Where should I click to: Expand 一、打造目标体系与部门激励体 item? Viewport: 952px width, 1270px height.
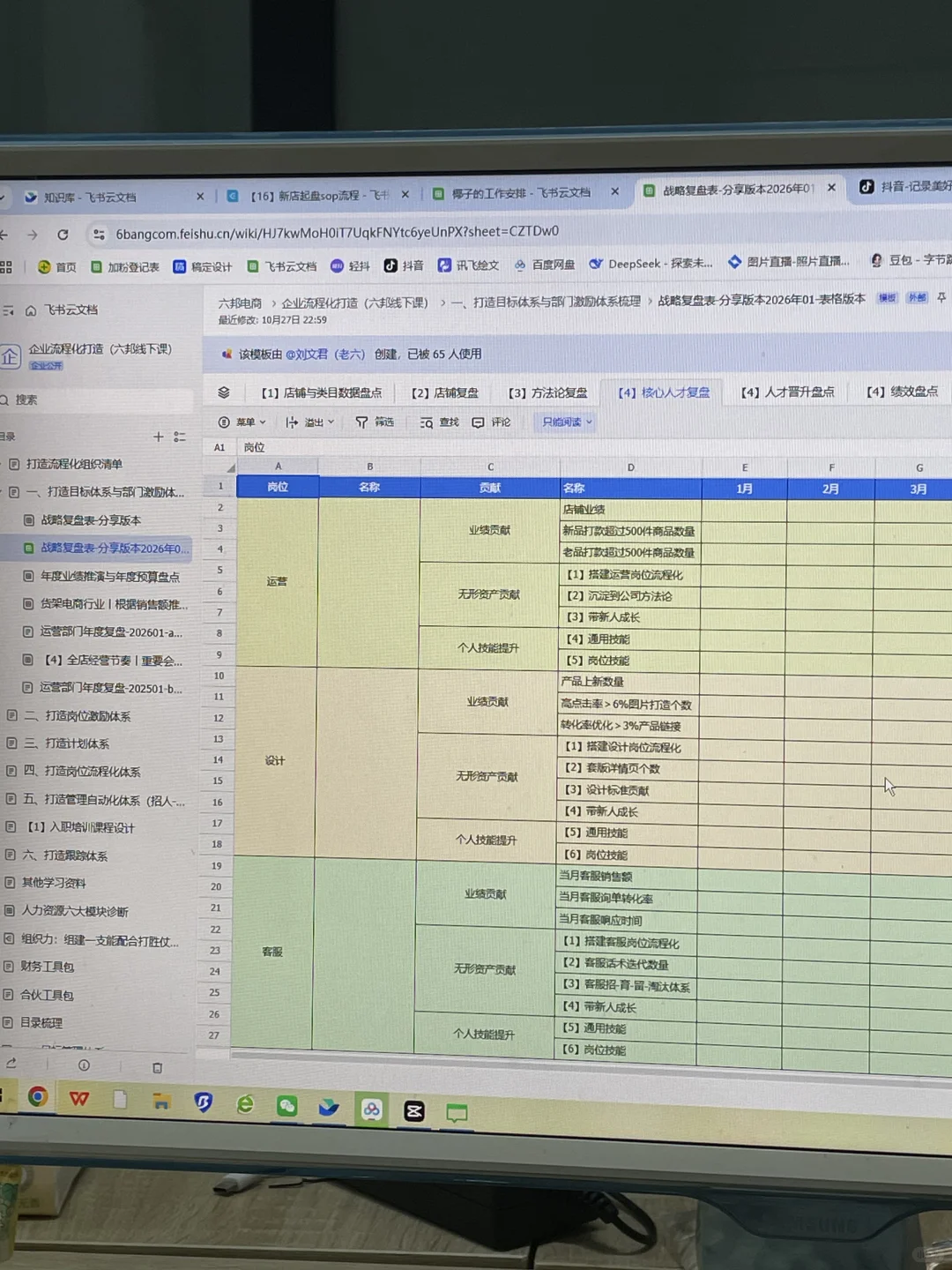coord(105,492)
